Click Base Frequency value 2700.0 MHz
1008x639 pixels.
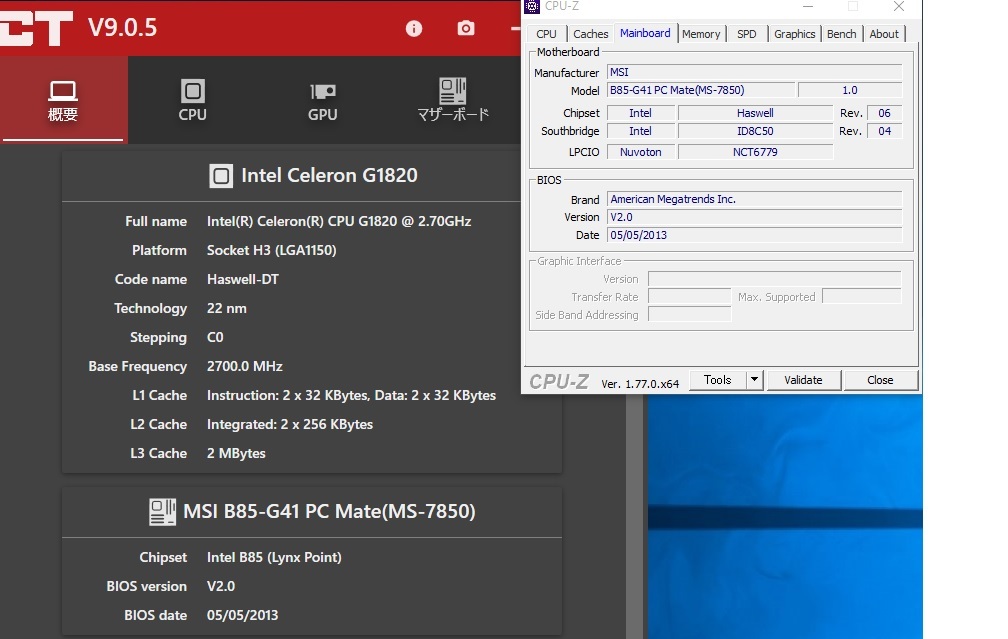244,366
